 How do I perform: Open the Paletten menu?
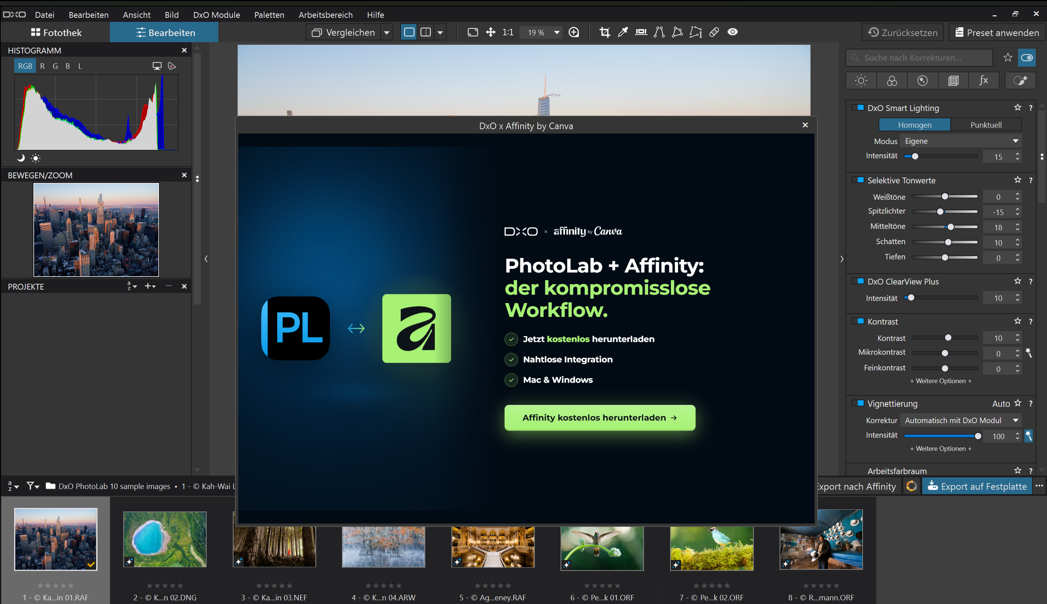click(269, 15)
